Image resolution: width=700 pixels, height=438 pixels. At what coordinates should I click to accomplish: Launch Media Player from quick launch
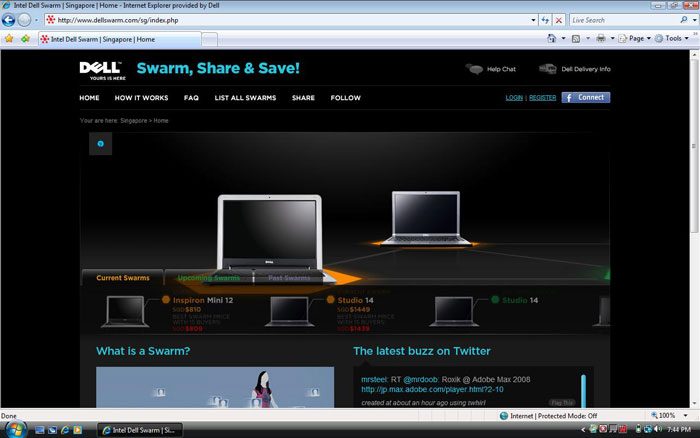click(x=78, y=430)
